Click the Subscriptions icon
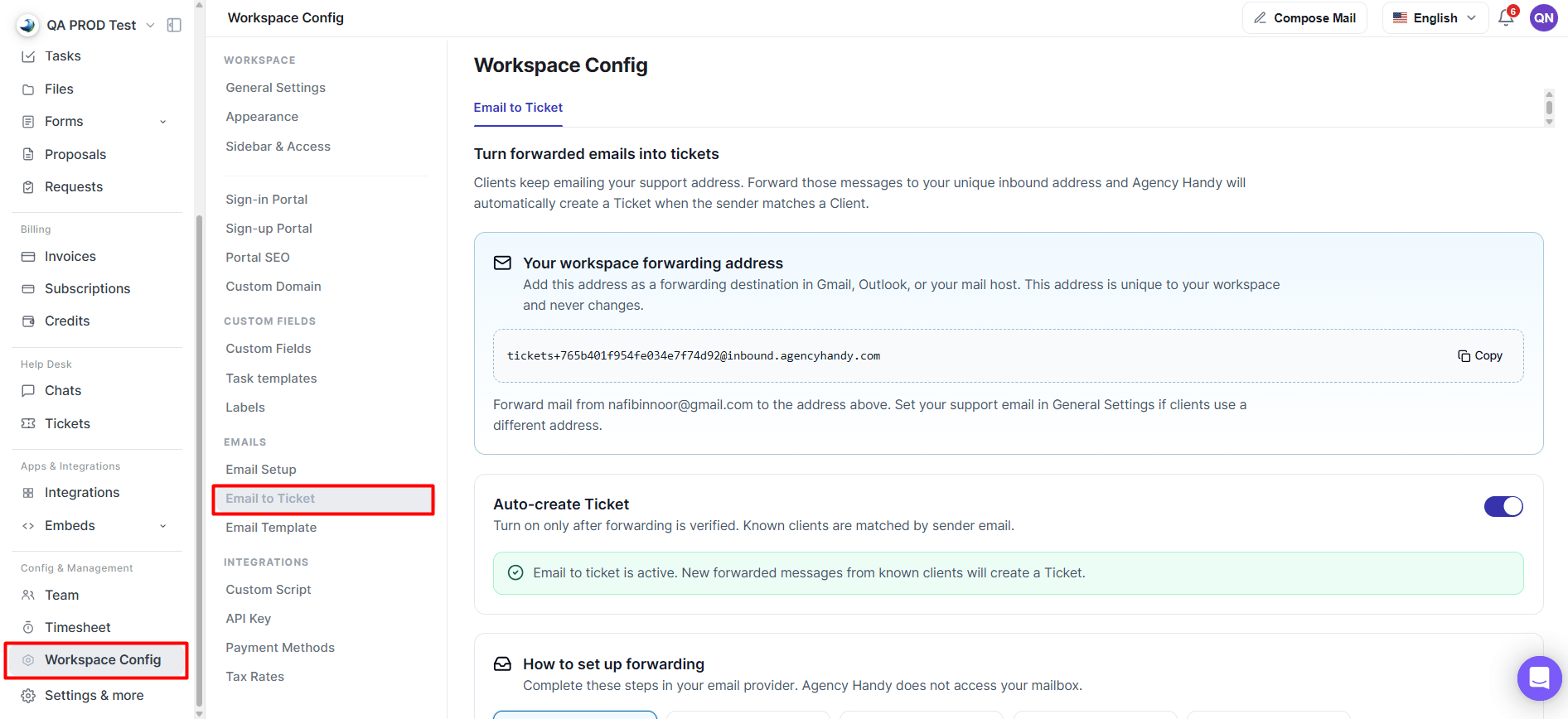Viewport: 1568px width, 719px height. pyautogui.click(x=28, y=289)
